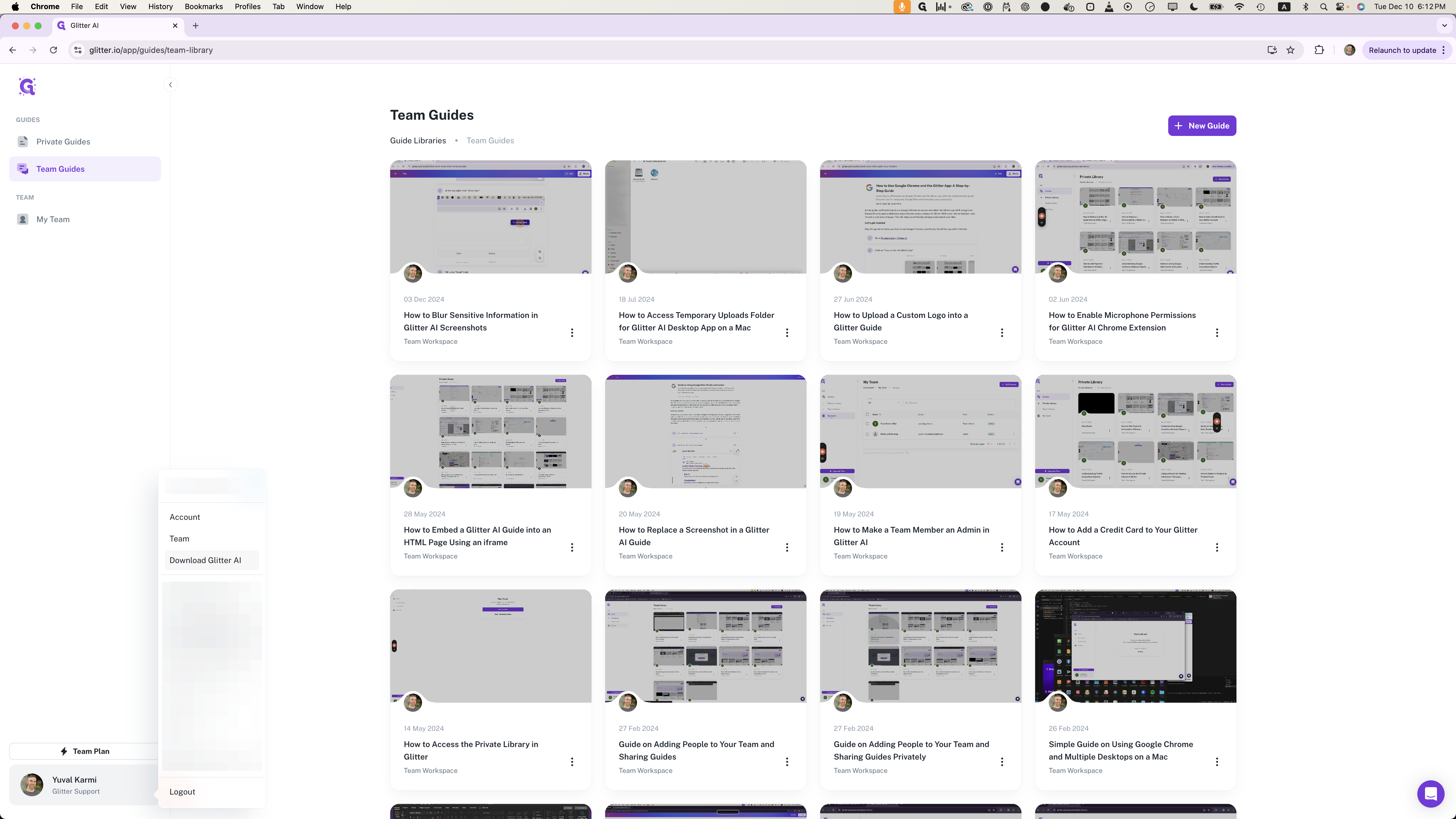Open a new browser tab
1456x819 pixels.
coord(196,25)
